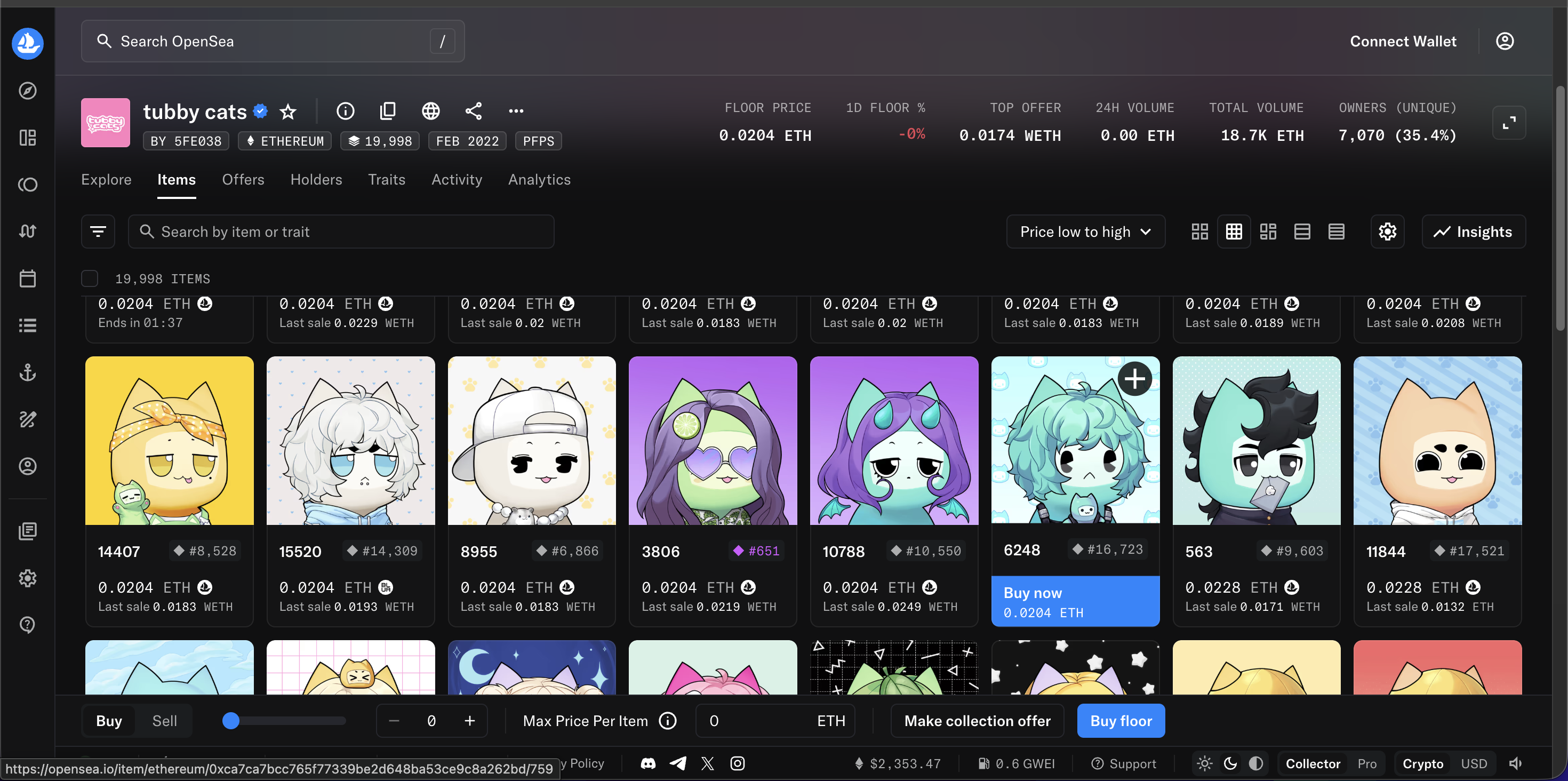
Task: Click the Max Price Per Item ETH field
Action: tap(775, 721)
